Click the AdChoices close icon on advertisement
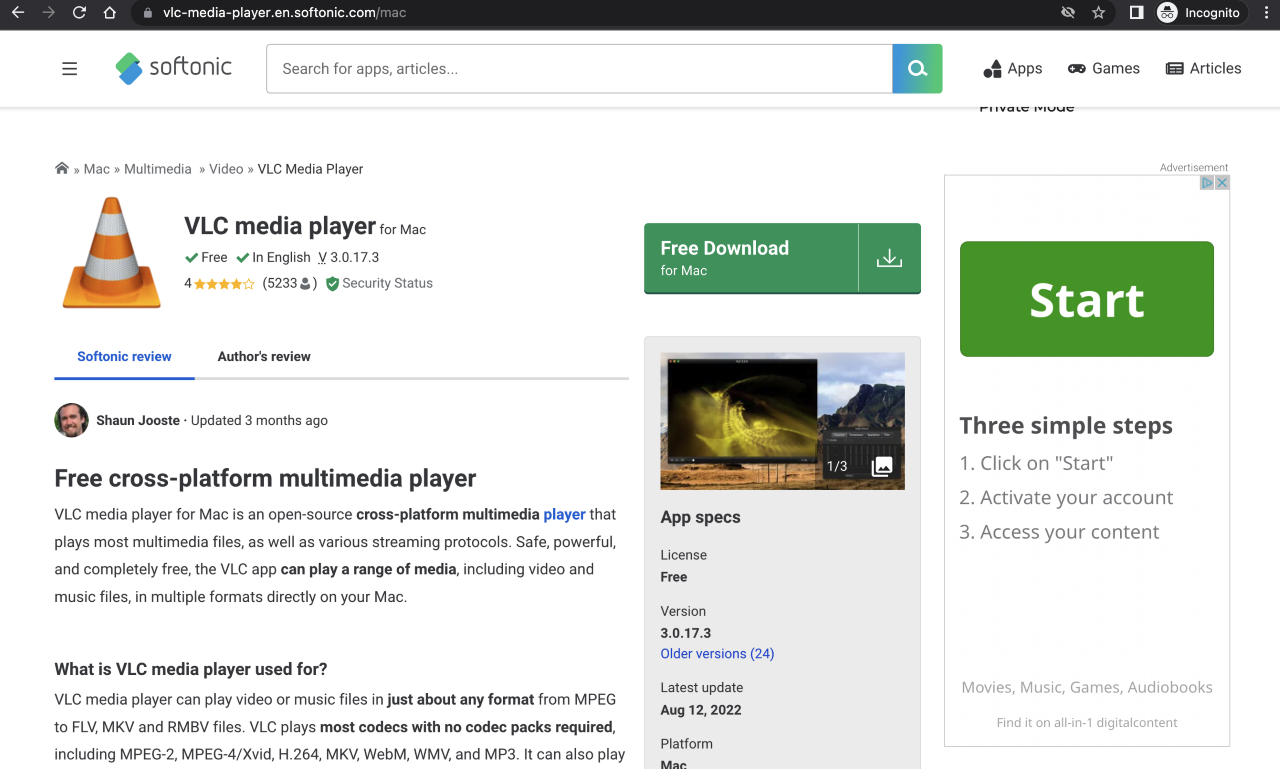The height and width of the screenshot is (769, 1280). (1222, 183)
